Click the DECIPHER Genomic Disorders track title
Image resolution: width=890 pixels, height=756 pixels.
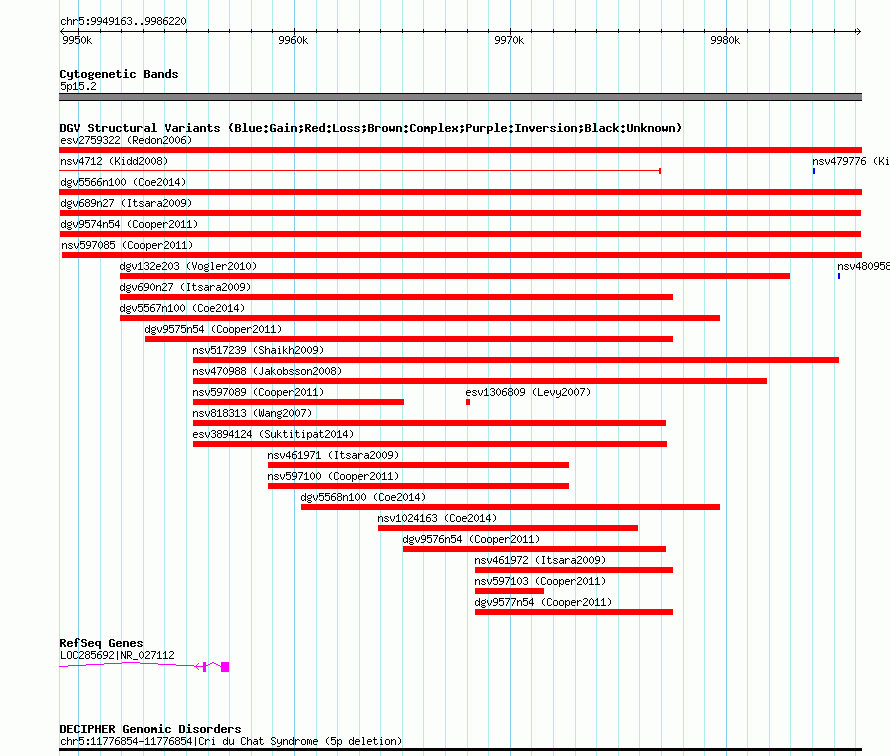pos(150,729)
